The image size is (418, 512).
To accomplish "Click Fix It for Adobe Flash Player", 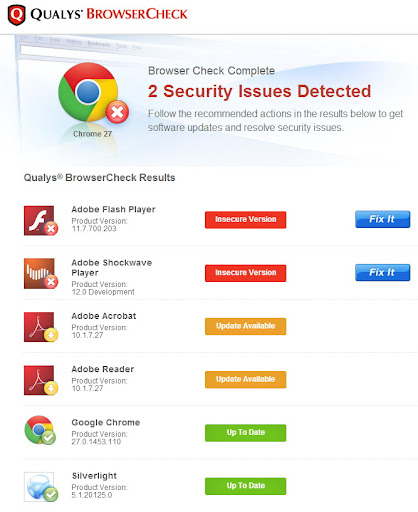I will tap(382, 219).
